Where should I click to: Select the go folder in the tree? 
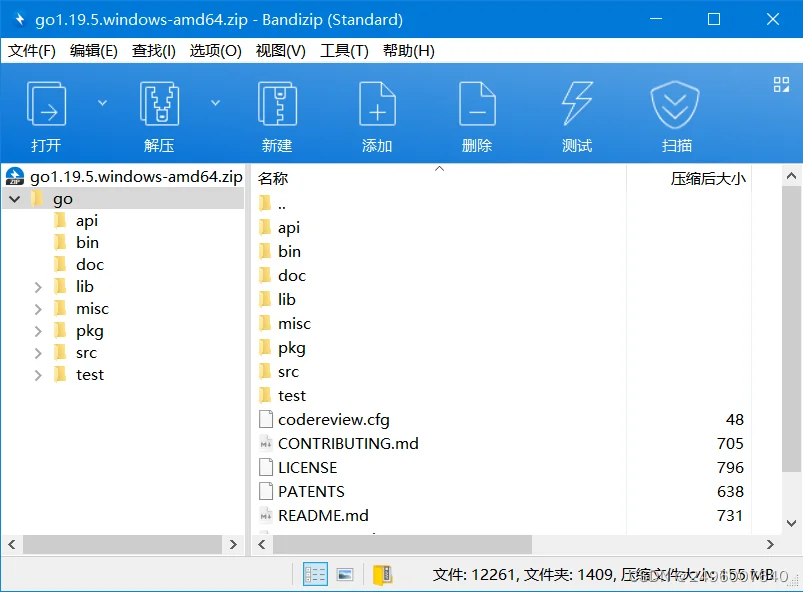tap(63, 199)
